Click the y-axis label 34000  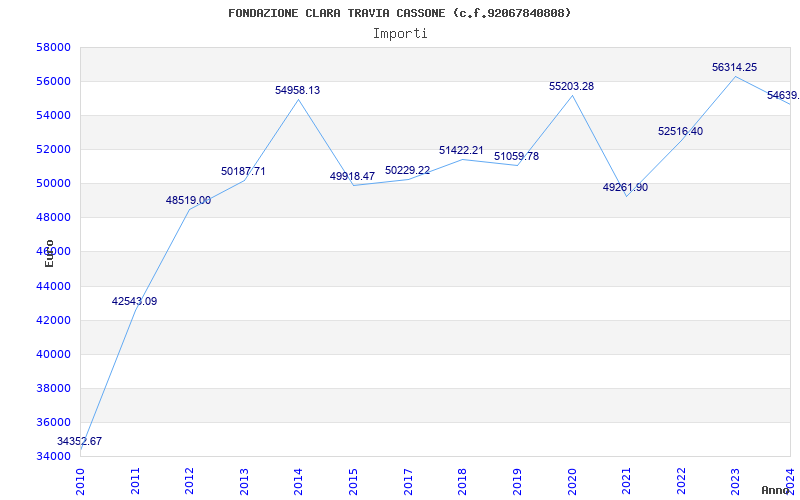click(x=53, y=457)
